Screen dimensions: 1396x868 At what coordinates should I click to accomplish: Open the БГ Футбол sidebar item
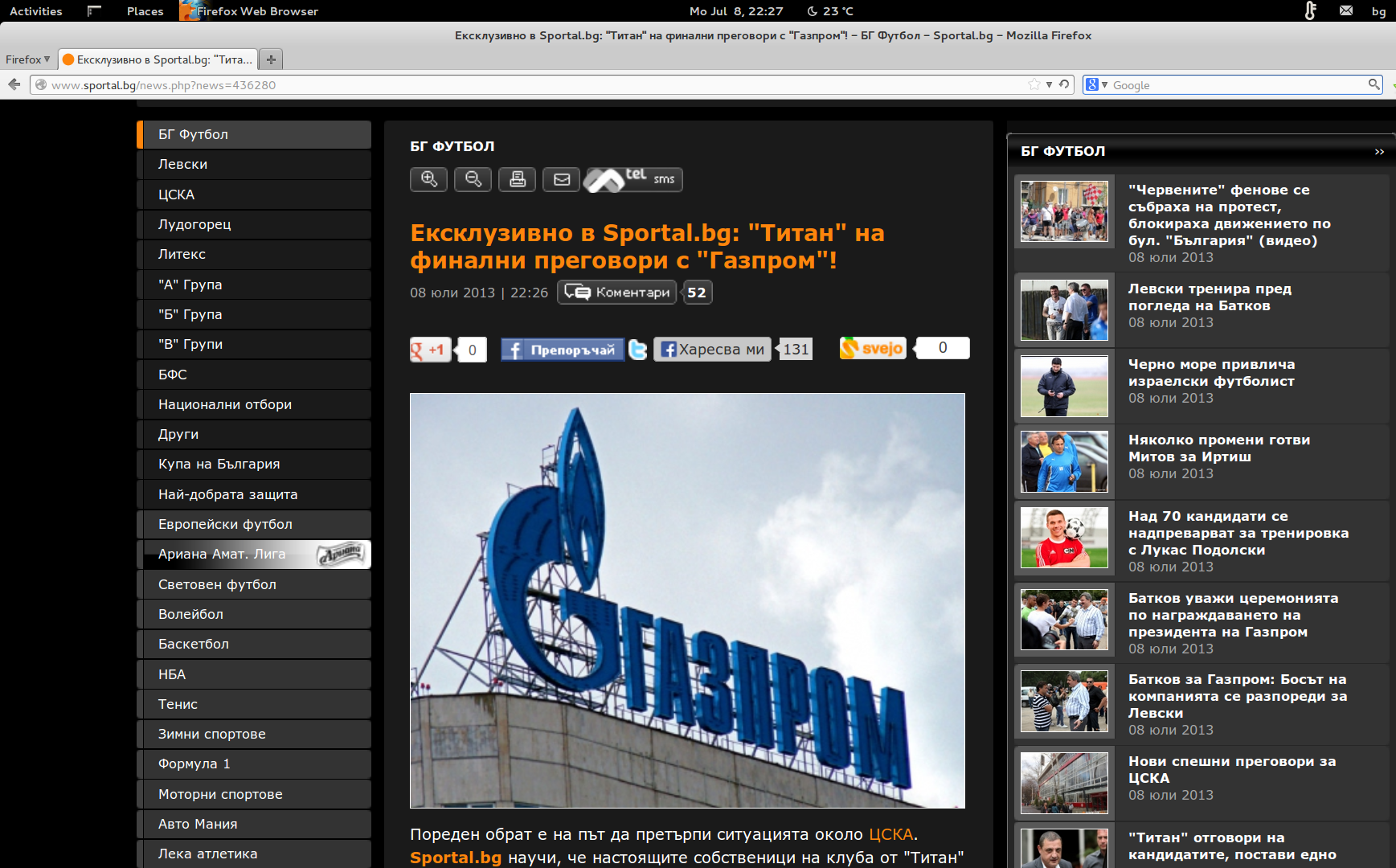254,134
